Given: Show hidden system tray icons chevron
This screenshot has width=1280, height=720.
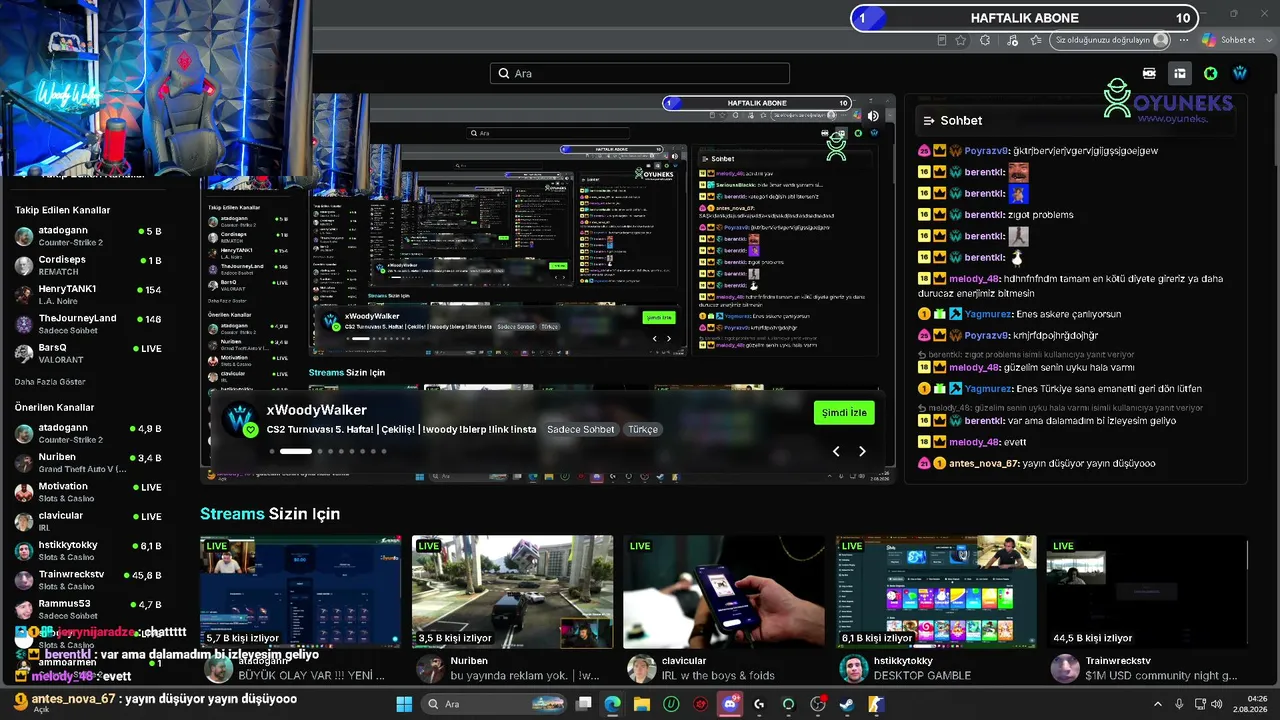Looking at the screenshot, I should point(1158,704).
